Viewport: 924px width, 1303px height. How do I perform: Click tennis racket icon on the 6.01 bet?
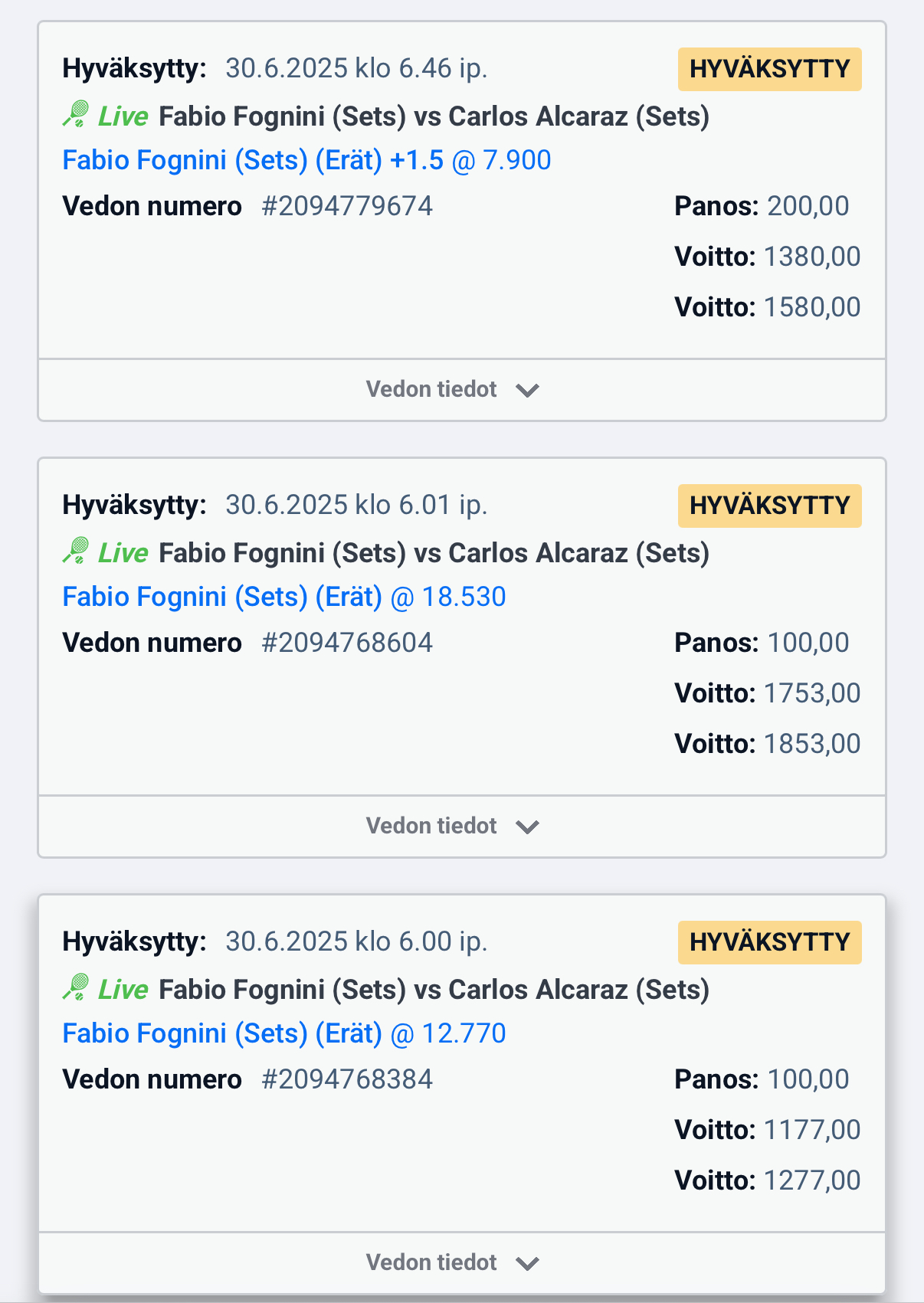click(x=76, y=552)
